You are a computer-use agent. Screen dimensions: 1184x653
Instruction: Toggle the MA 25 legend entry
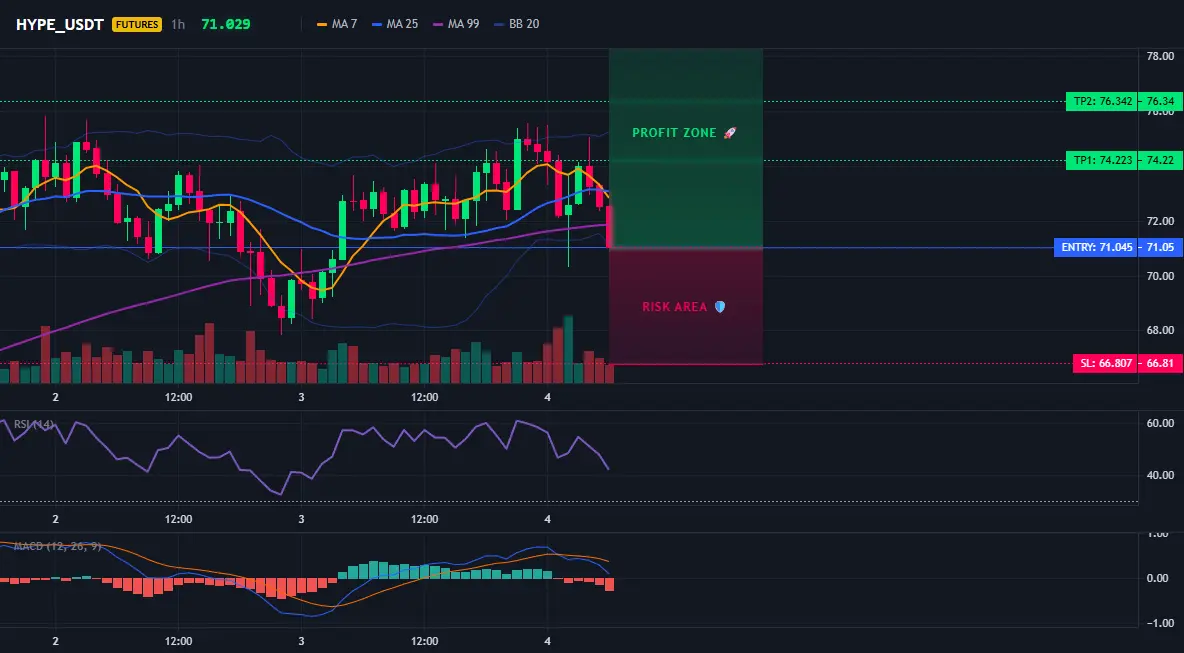coord(395,24)
